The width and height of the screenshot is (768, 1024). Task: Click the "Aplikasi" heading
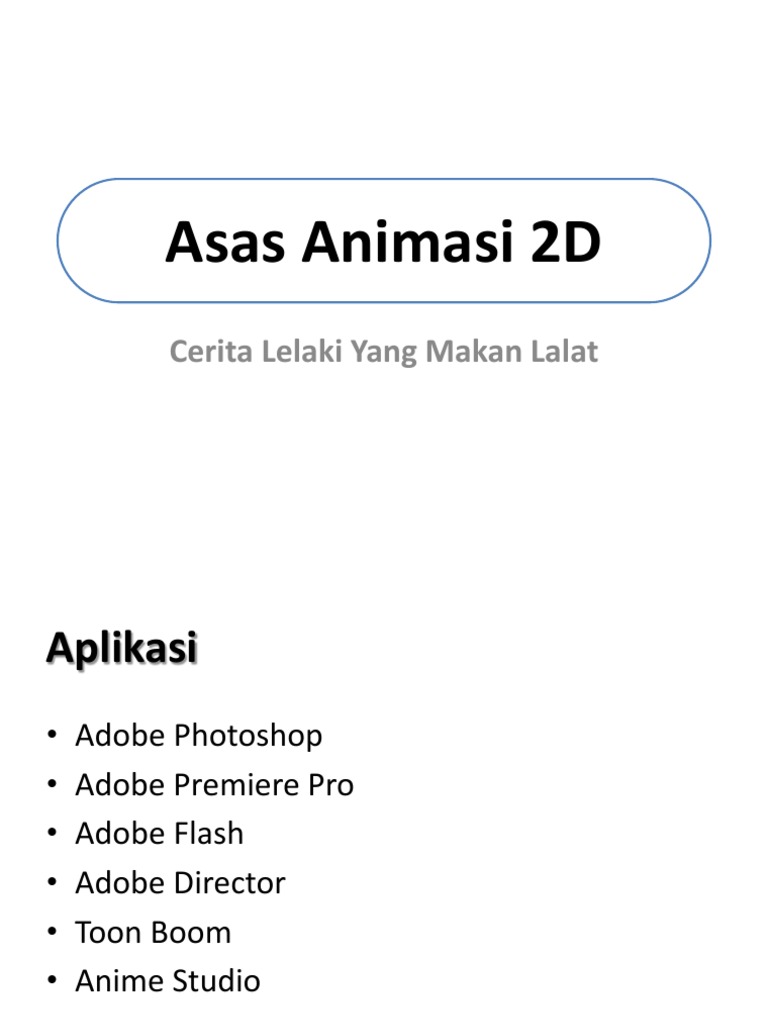[121, 649]
